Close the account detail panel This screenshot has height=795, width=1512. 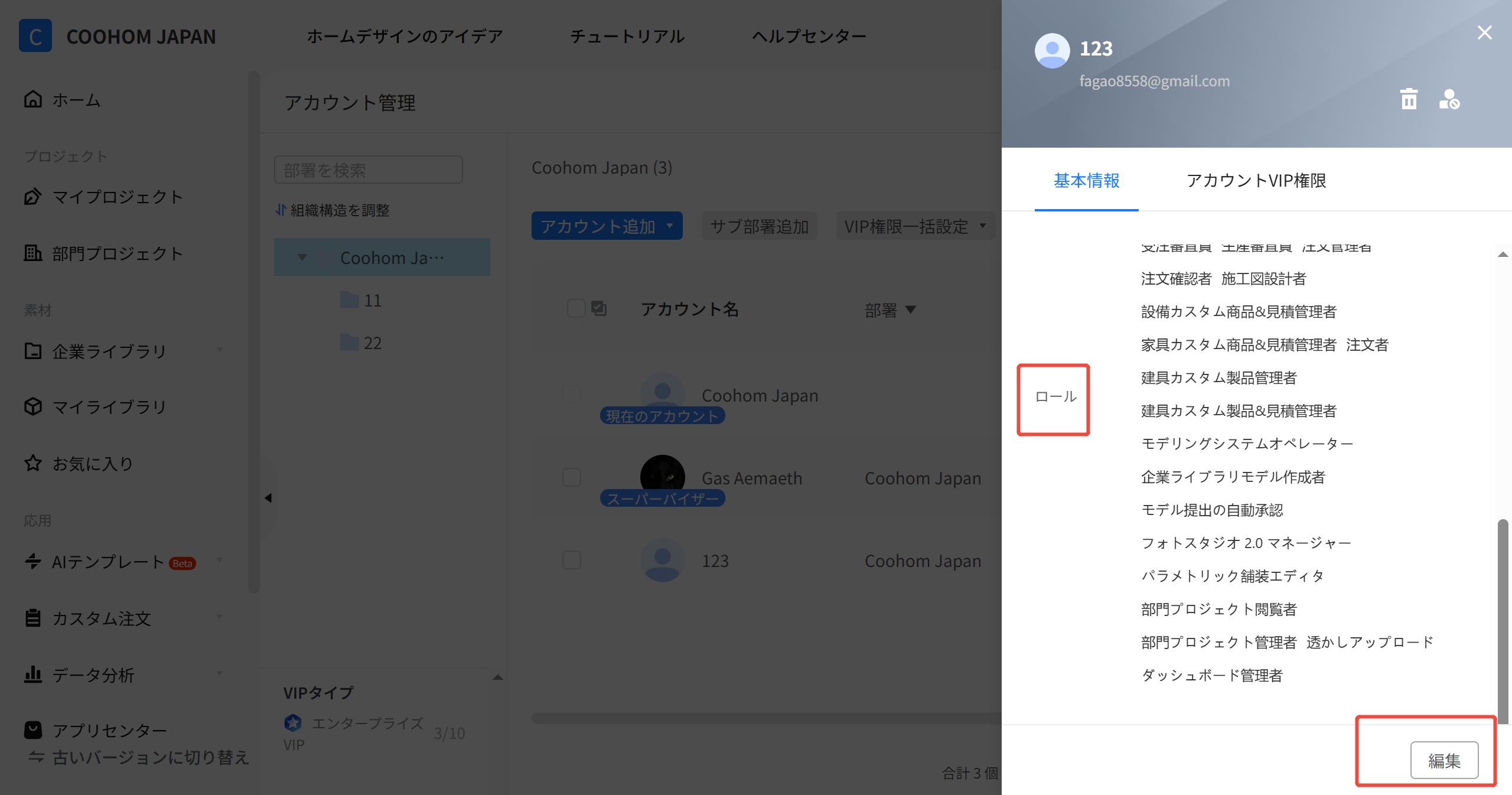[x=1485, y=32]
